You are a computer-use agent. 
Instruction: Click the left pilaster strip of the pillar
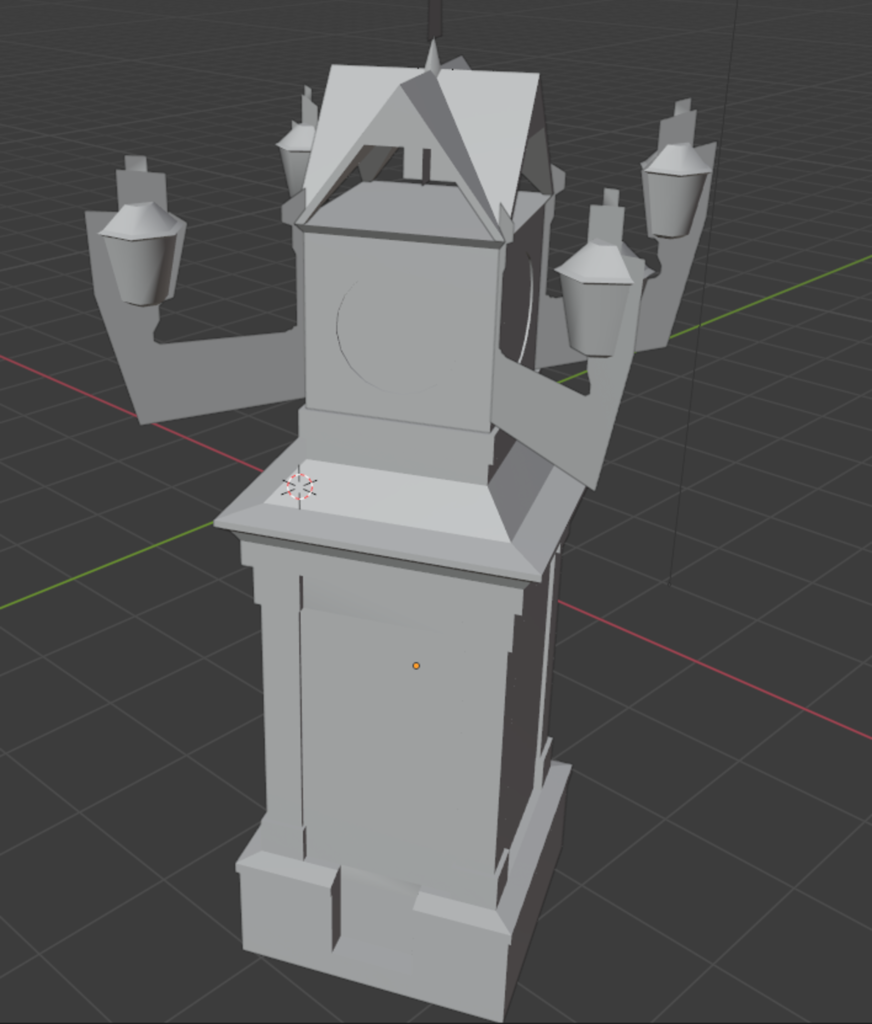click(281, 700)
